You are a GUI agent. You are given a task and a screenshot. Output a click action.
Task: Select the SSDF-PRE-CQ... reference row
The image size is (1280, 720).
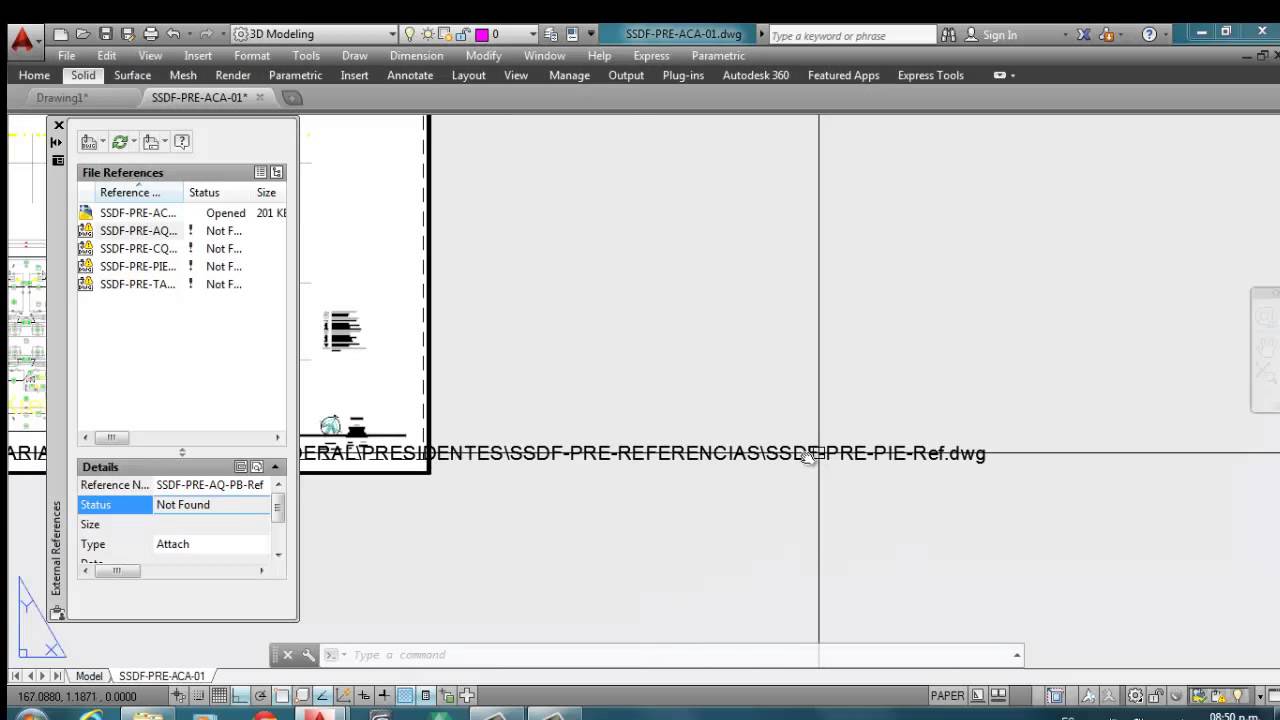(182, 249)
